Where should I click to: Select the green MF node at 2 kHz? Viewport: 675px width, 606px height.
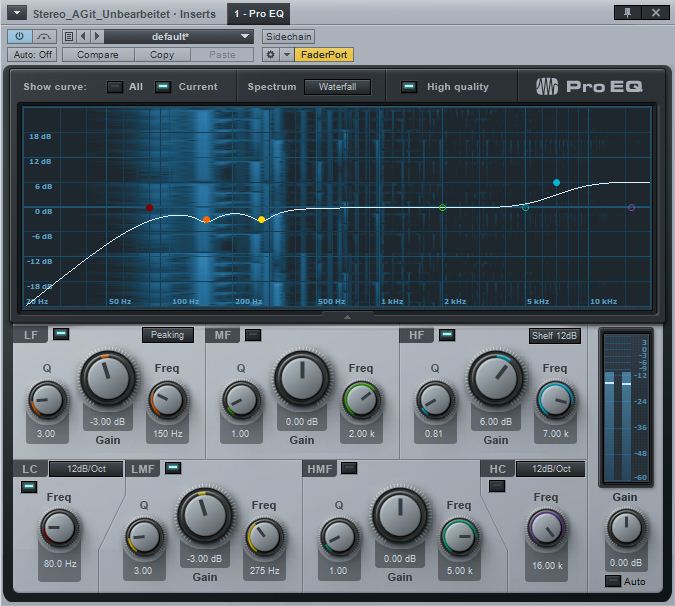(x=442, y=208)
